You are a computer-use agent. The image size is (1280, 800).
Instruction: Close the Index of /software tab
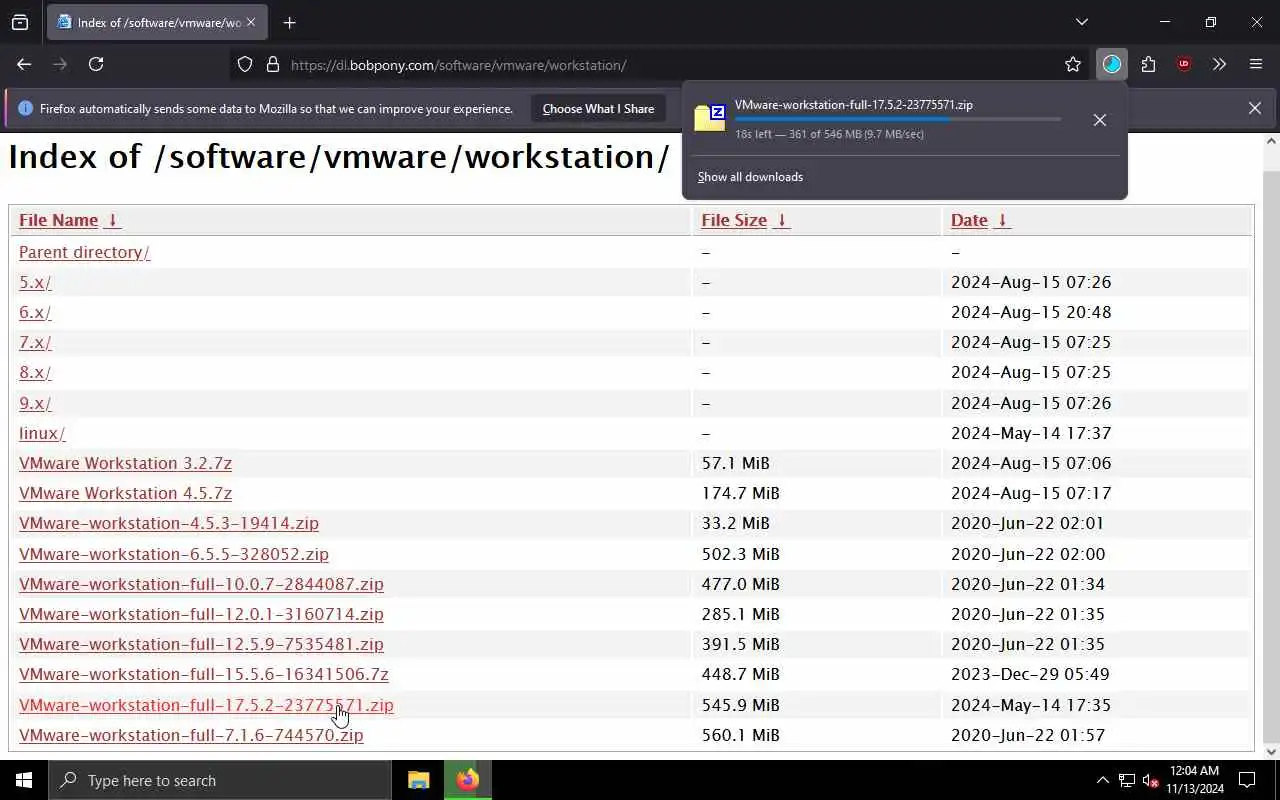click(251, 22)
